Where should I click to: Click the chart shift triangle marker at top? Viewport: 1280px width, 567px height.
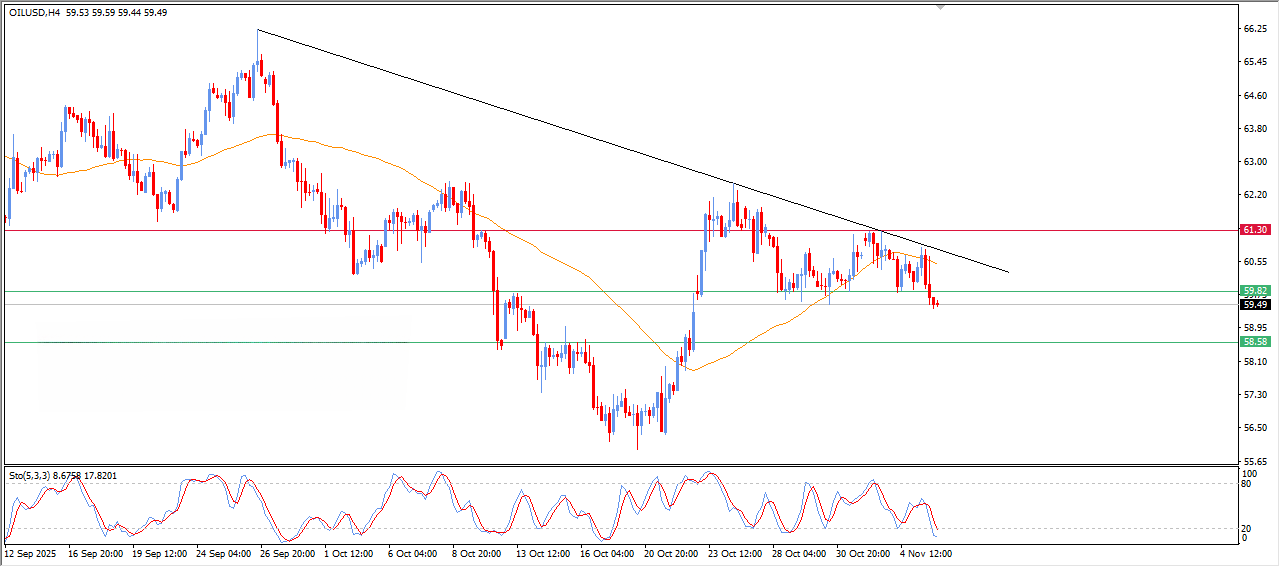pyautogui.click(x=940, y=7)
